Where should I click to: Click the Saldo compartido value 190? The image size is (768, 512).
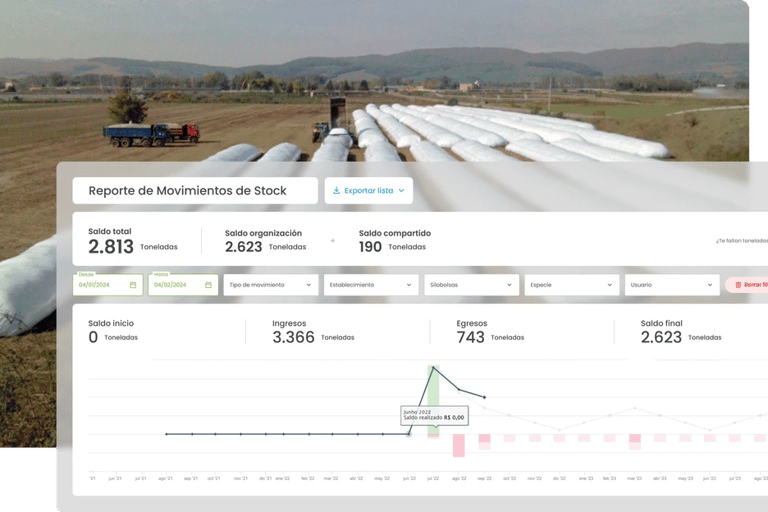click(370, 246)
